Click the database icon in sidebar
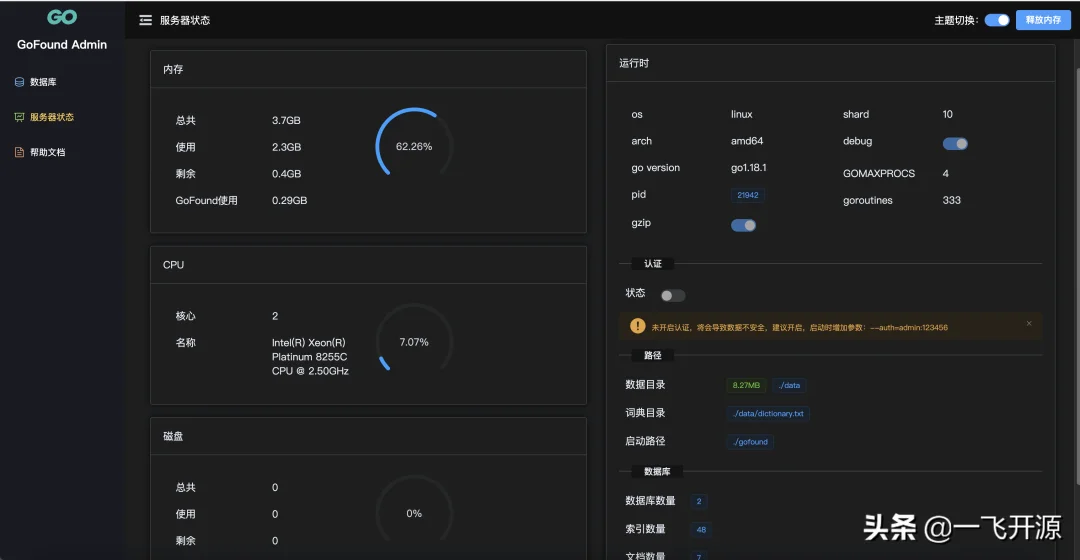 coord(19,82)
